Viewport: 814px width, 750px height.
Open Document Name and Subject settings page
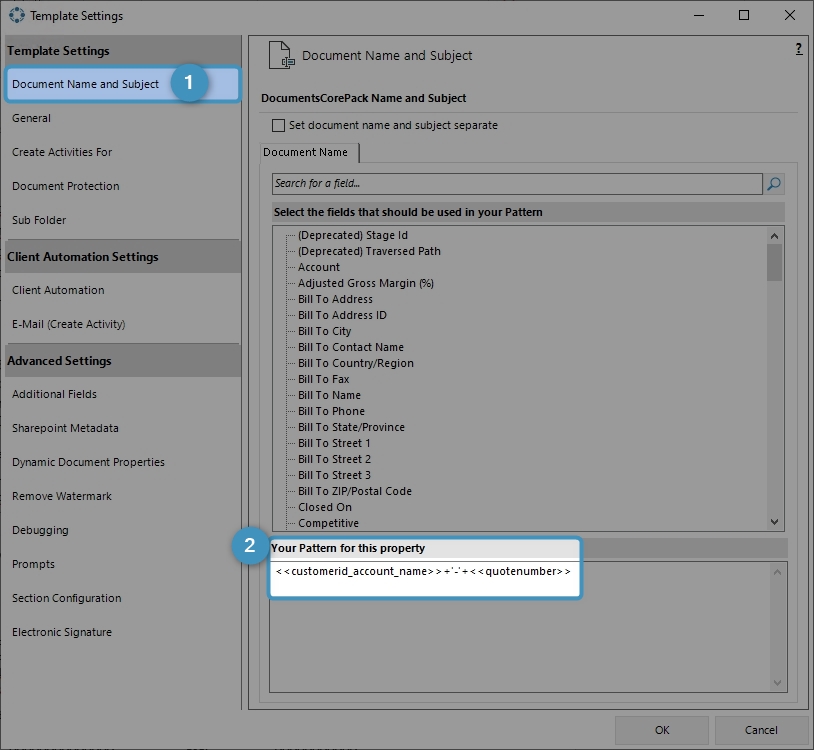[x=122, y=84]
